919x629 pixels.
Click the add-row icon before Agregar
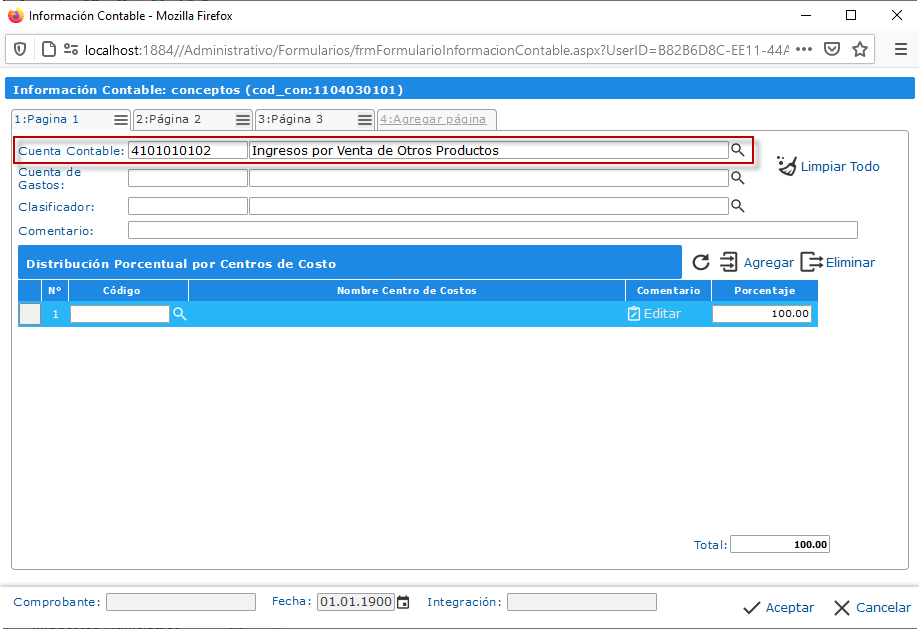tap(729, 262)
